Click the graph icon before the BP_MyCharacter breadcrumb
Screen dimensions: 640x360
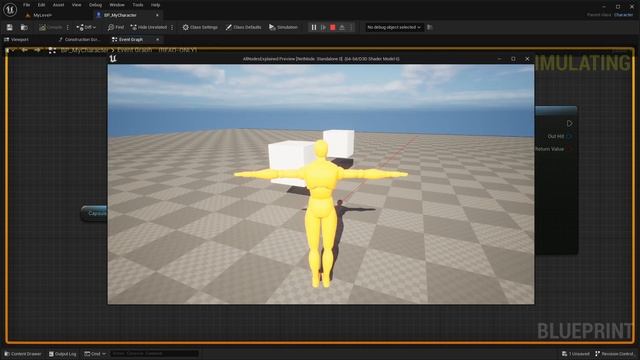click(52, 51)
